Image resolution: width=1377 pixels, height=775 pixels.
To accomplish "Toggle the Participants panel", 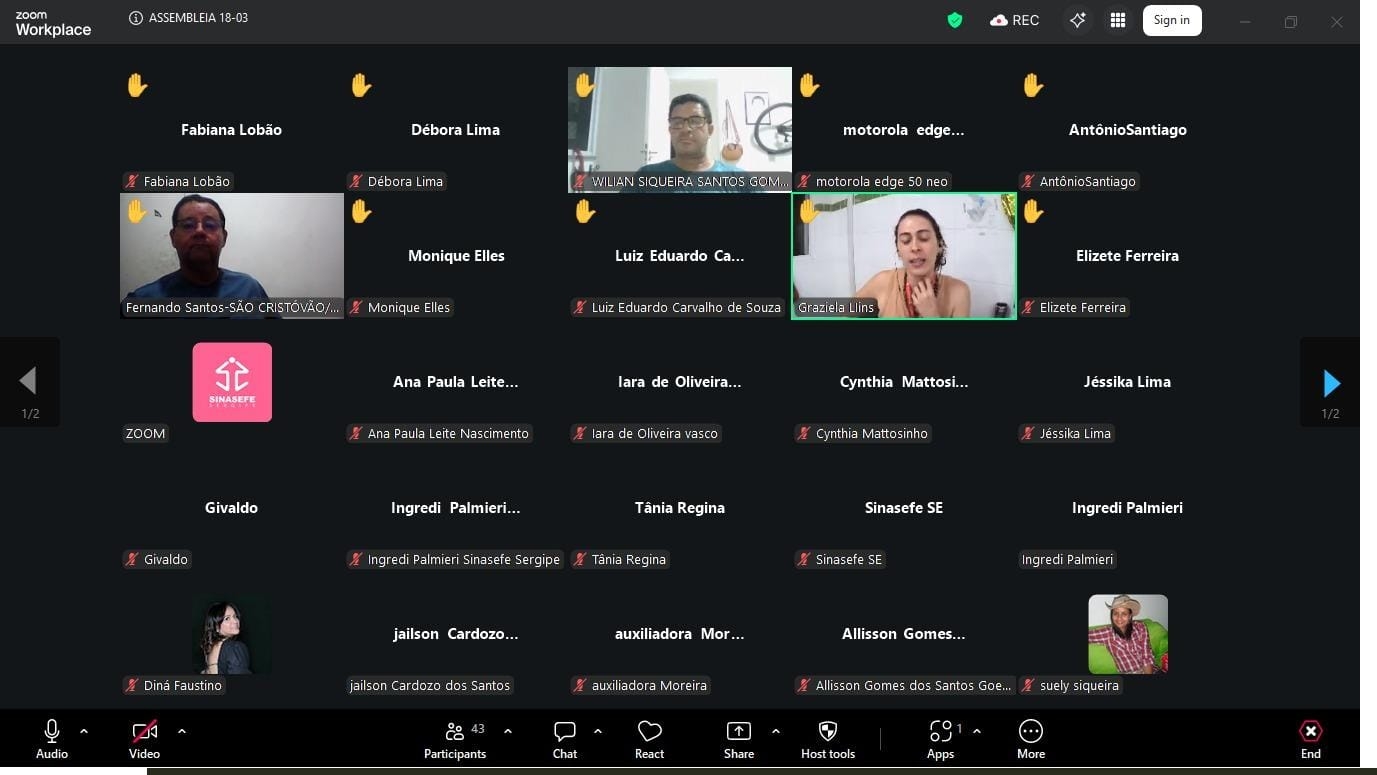I will click(455, 740).
